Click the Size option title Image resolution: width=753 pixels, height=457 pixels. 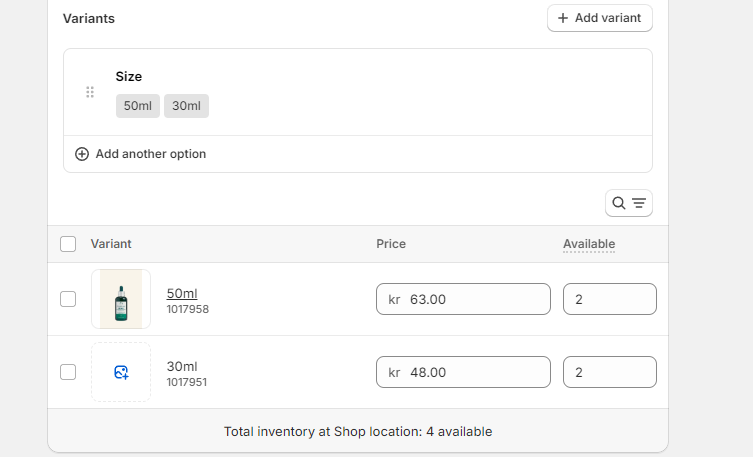pyautogui.click(x=129, y=76)
